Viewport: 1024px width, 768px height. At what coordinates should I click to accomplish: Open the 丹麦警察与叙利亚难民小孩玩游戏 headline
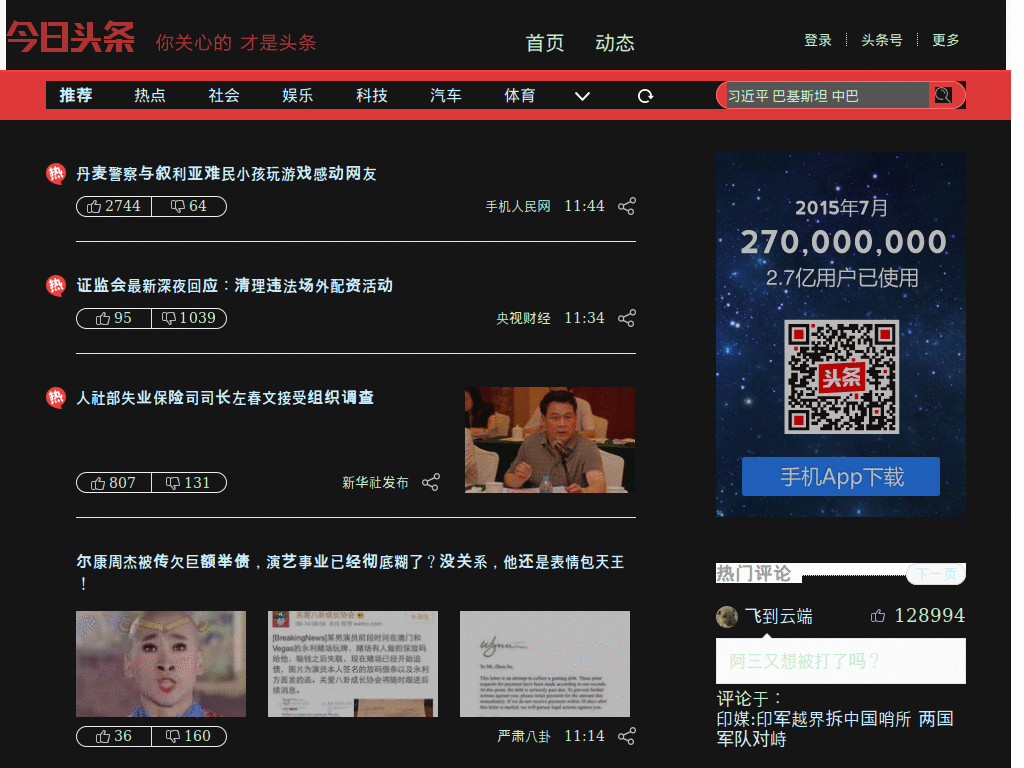(x=227, y=174)
